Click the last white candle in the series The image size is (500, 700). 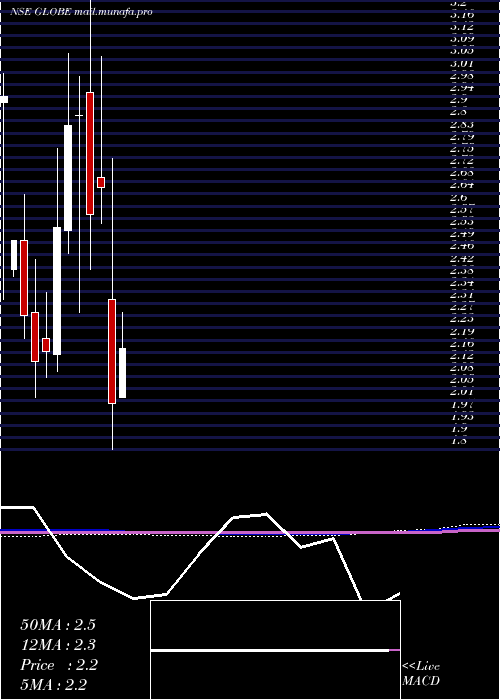[x=122, y=373]
